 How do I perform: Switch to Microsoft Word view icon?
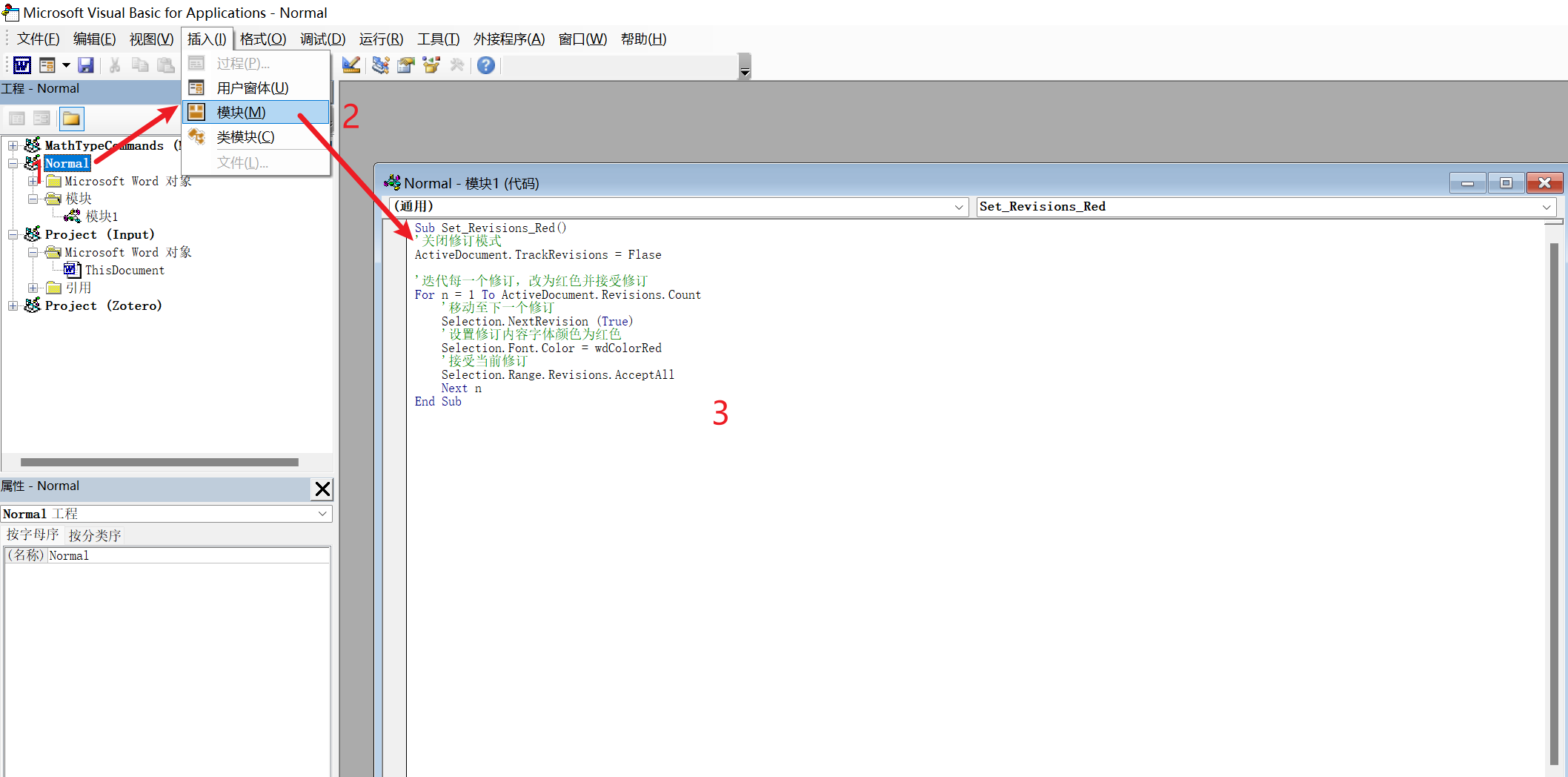[x=22, y=65]
